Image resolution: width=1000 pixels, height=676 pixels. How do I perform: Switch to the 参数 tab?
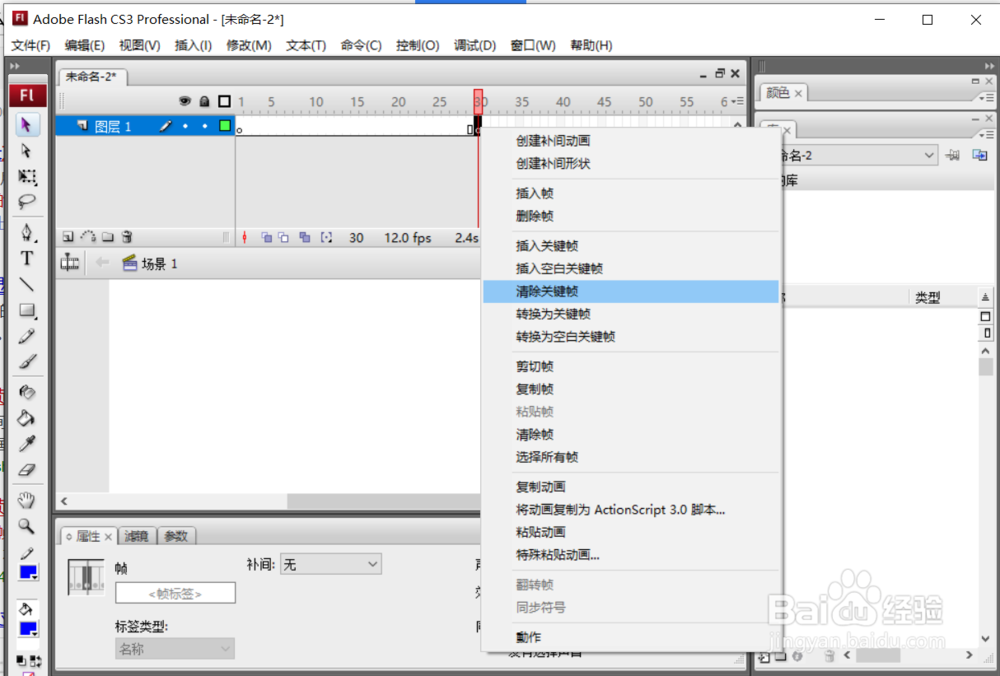tap(176, 536)
